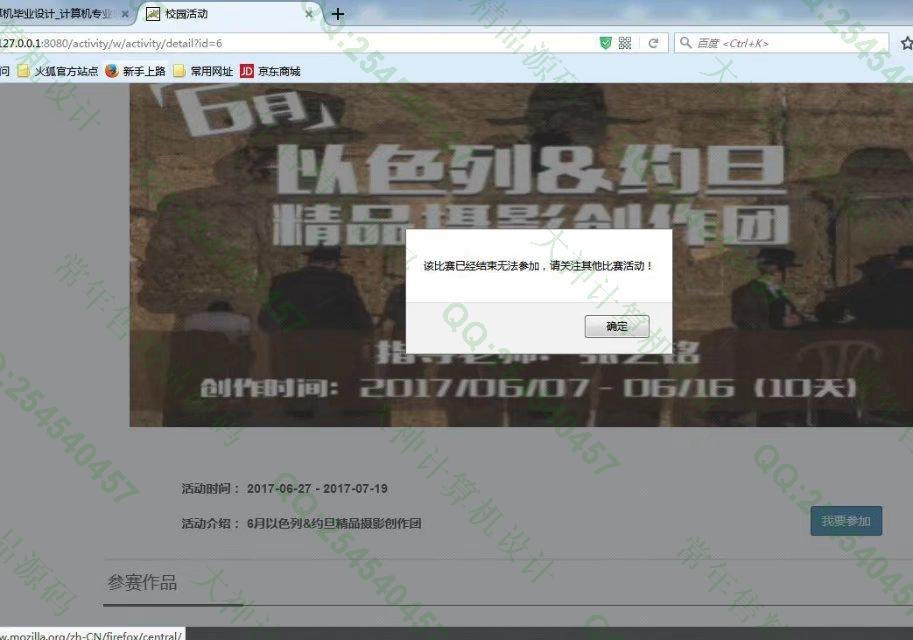This screenshot has height=640, width=913.
Task: Click the search magnifier icon
Action: coord(685,43)
